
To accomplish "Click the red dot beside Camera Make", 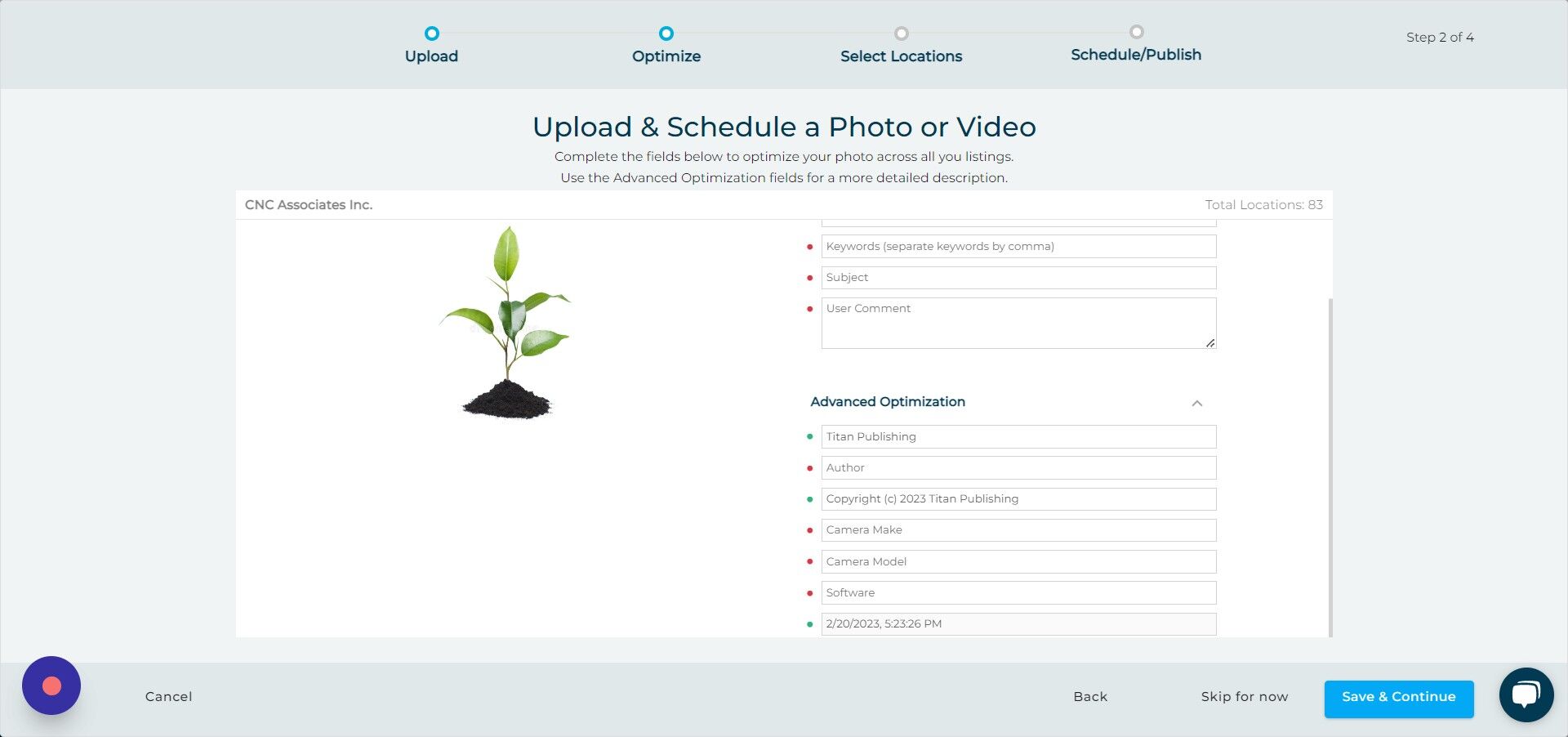I will [809, 530].
